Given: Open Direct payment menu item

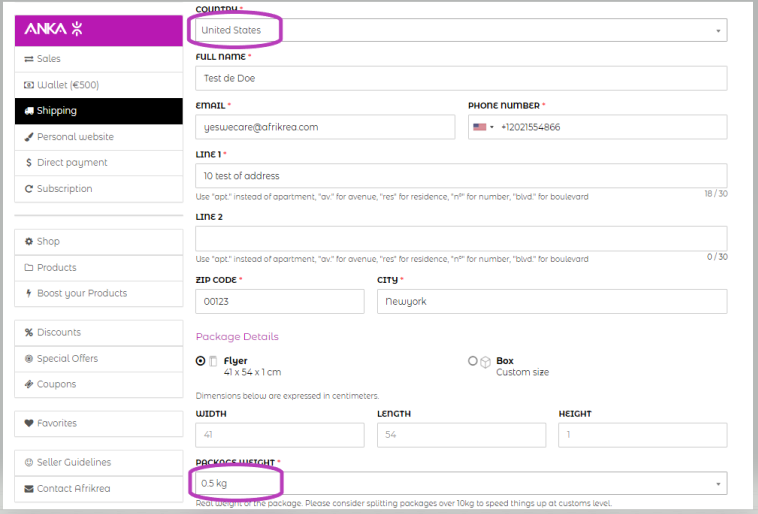Looking at the screenshot, I should (x=99, y=162).
